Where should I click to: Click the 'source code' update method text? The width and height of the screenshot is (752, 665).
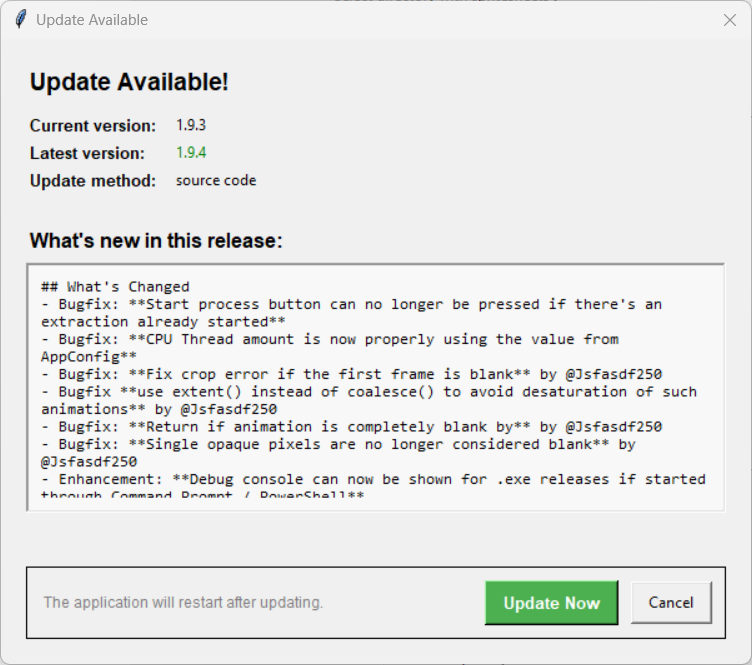(x=216, y=181)
